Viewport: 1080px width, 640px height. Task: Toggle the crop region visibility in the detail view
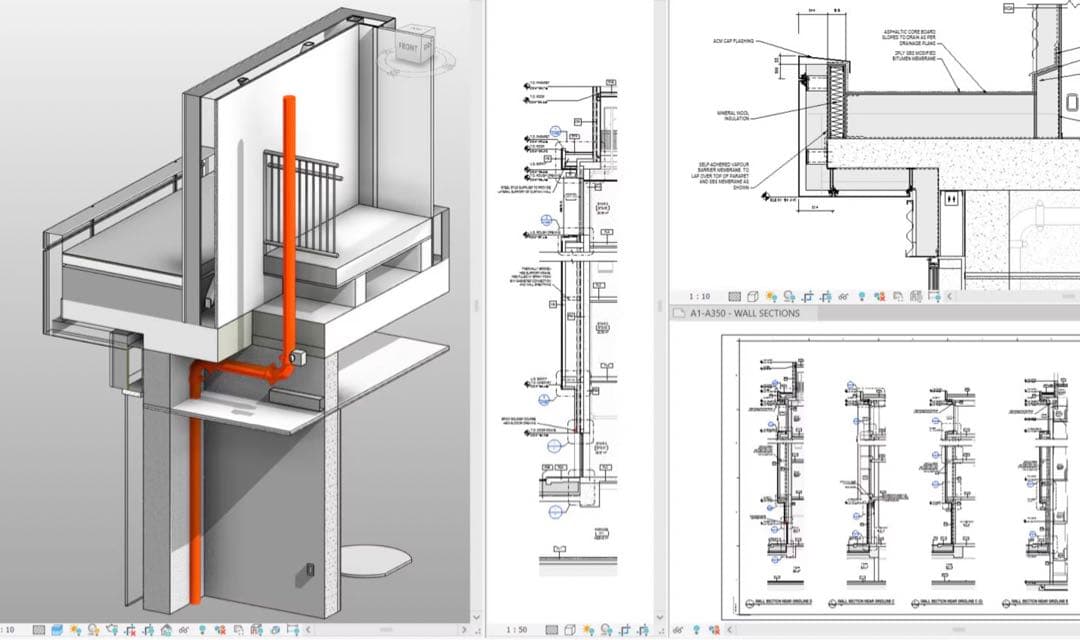[642, 632]
